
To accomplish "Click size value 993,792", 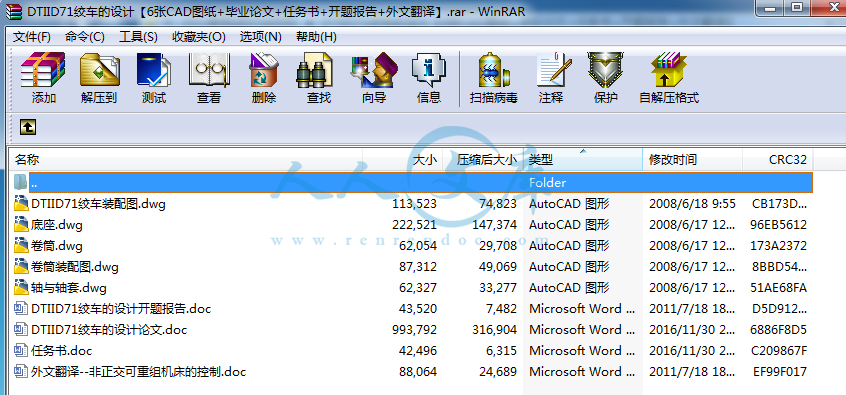I will [414, 330].
